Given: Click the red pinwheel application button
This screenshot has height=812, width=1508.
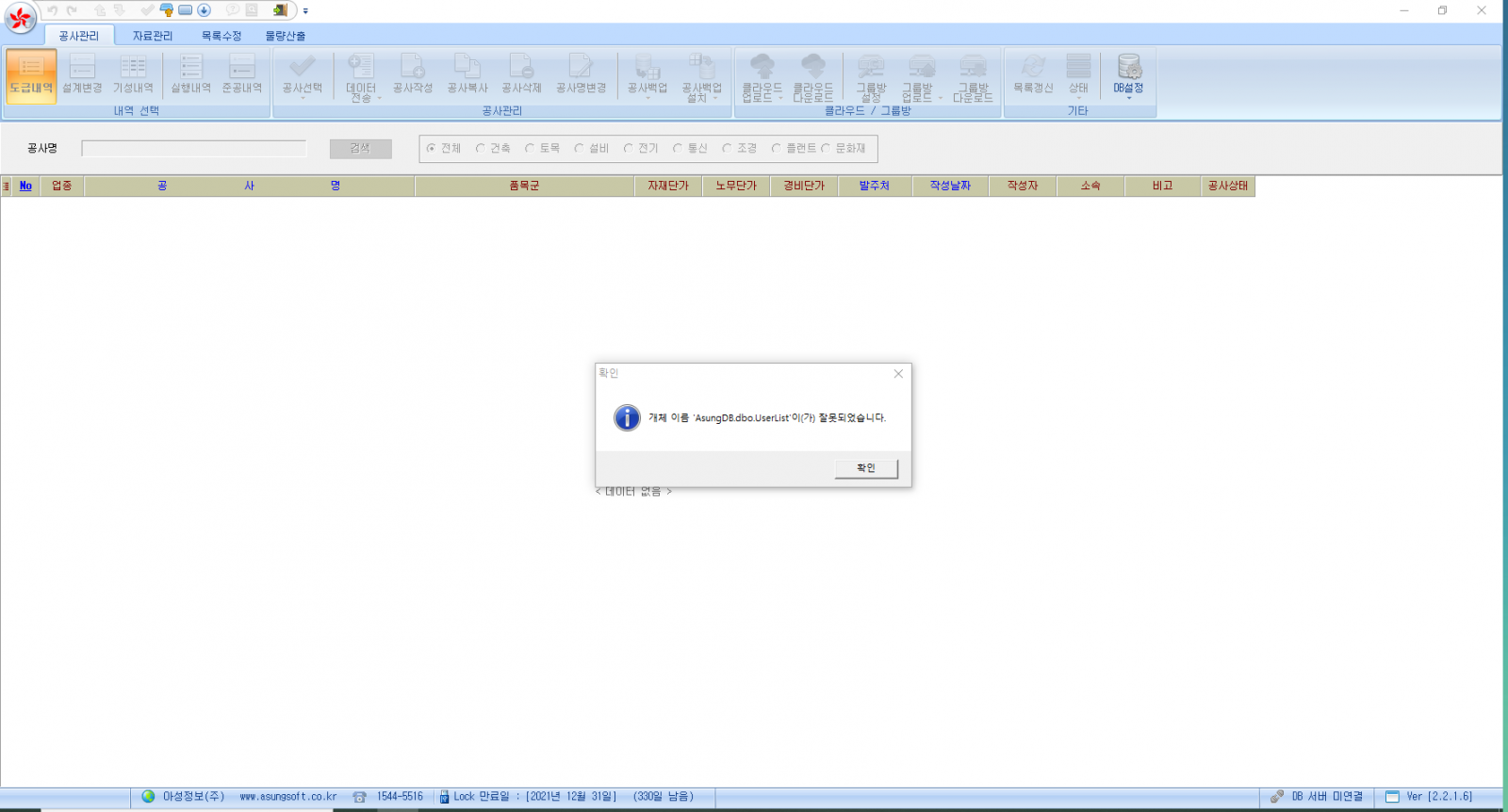Looking at the screenshot, I should tap(20, 17).
